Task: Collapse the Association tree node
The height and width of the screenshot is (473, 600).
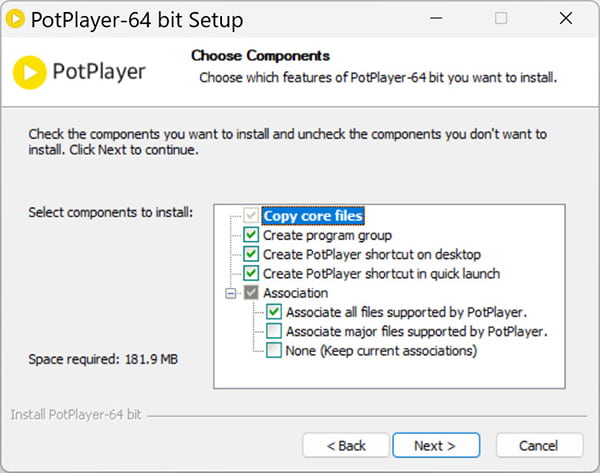Action: click(230, 294)
